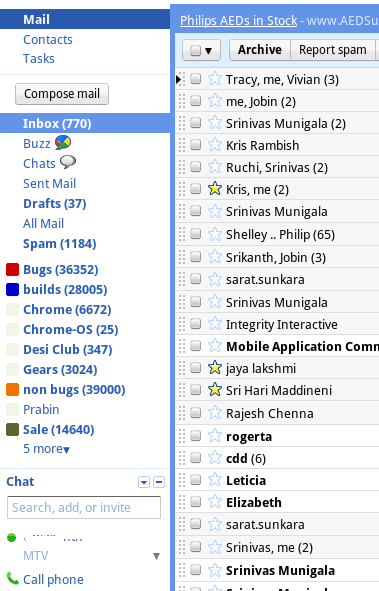The height and width of the screenshot is (591, 379).
Task: Star the Leticia email
Action: [215, 479]
